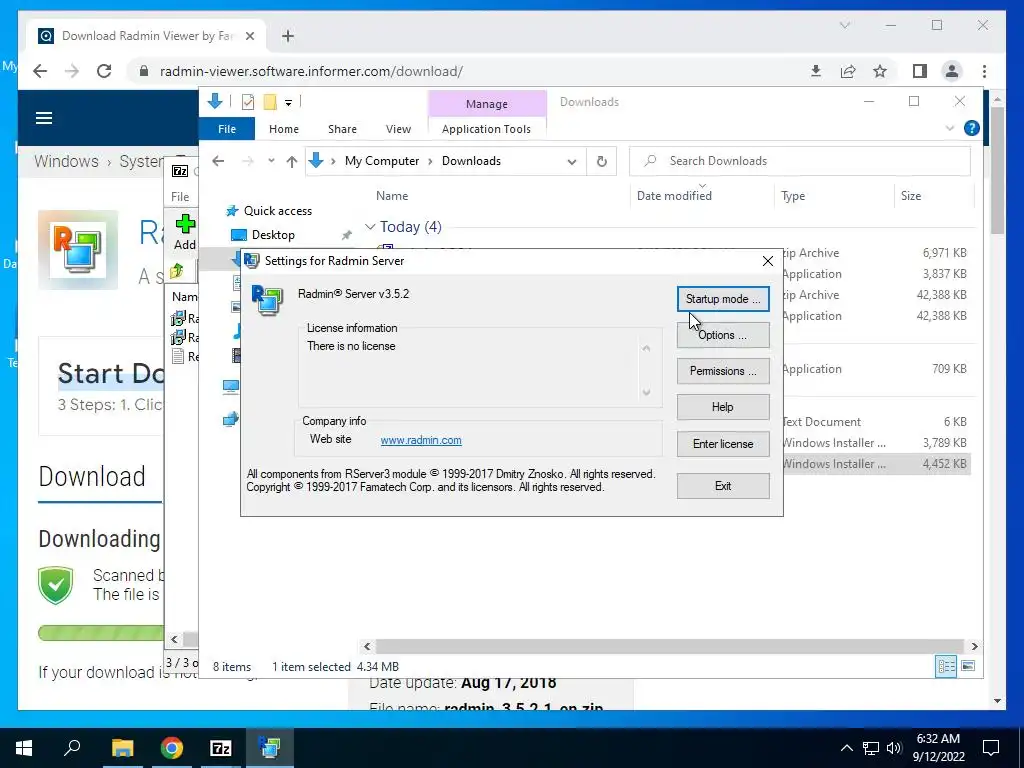Click the Manage contextual tab
The width and height of the screenshot is (1024, 768).
487,104
